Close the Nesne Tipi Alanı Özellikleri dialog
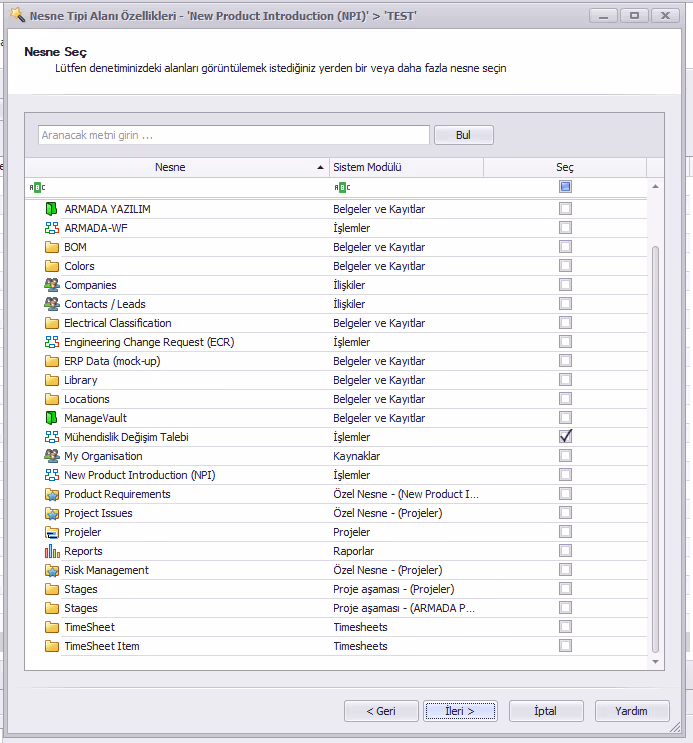693x743 pixels. tap(665, 16)
